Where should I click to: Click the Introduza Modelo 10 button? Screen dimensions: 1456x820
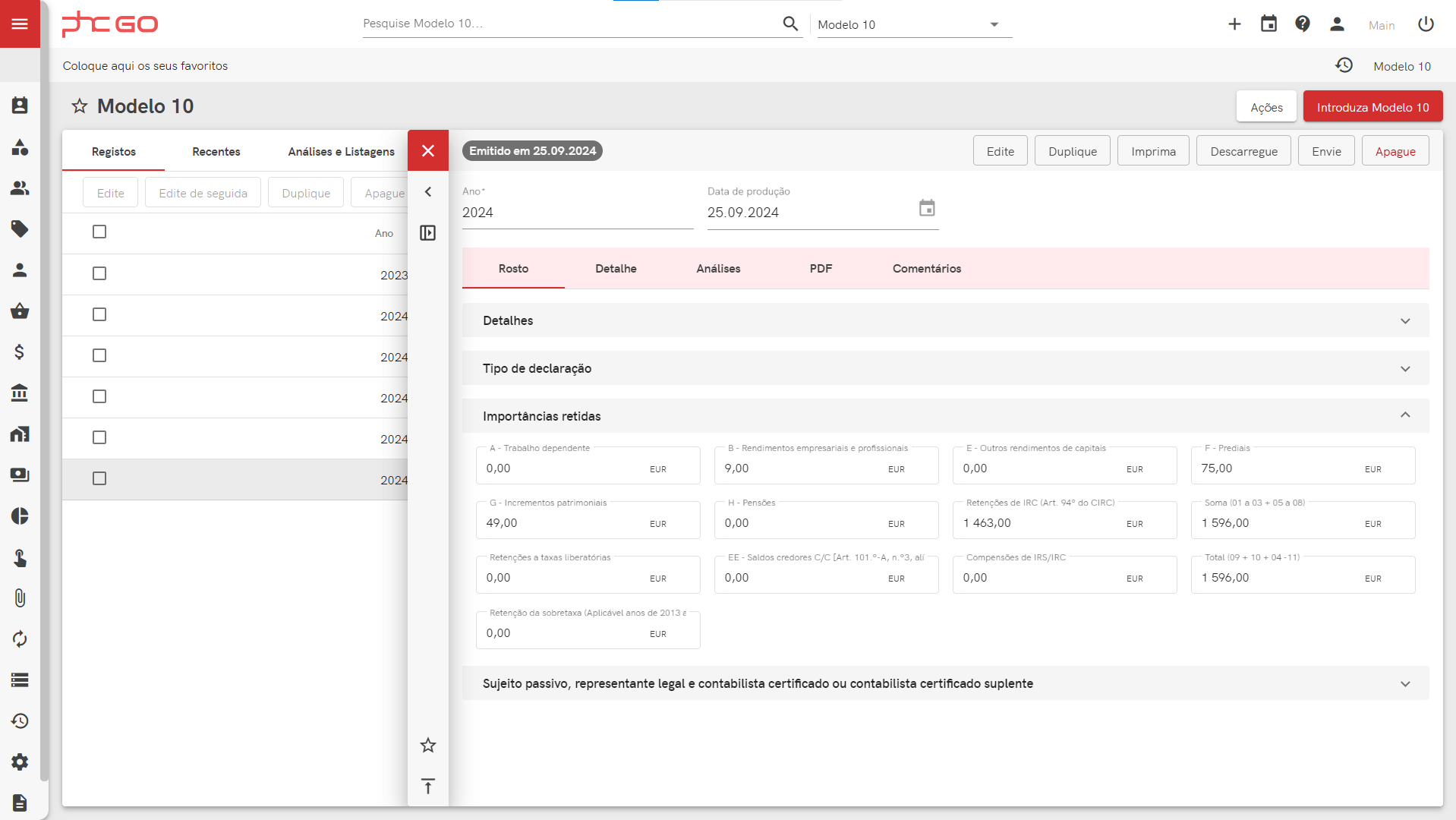(1372, 107)
